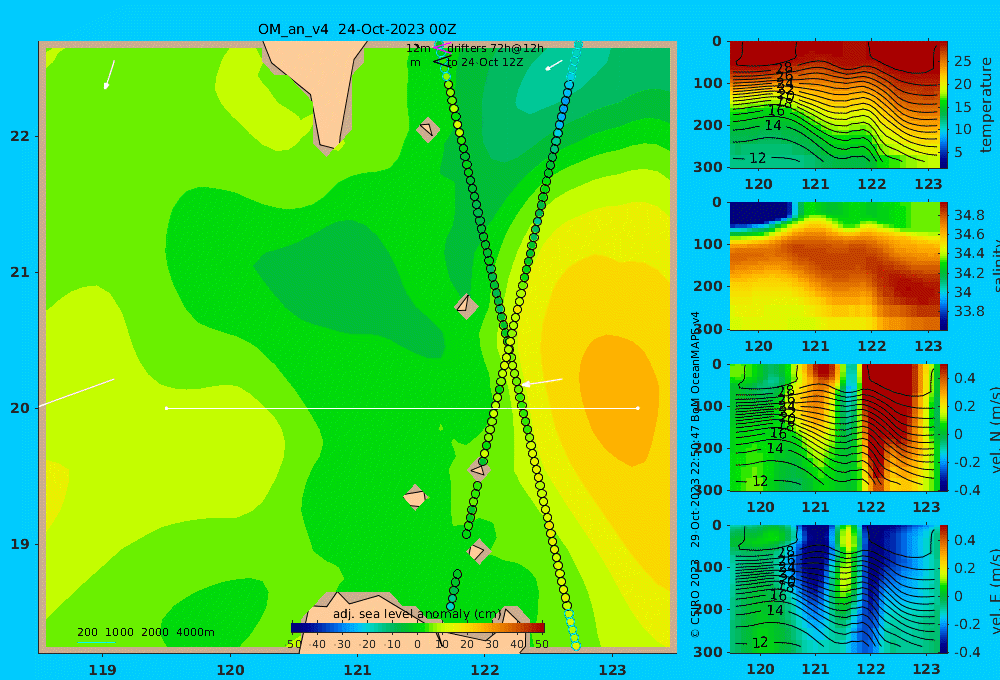Click the small island near 20.7N, 121.85E
Screen dimensions: 1000x680
[466, 306]
